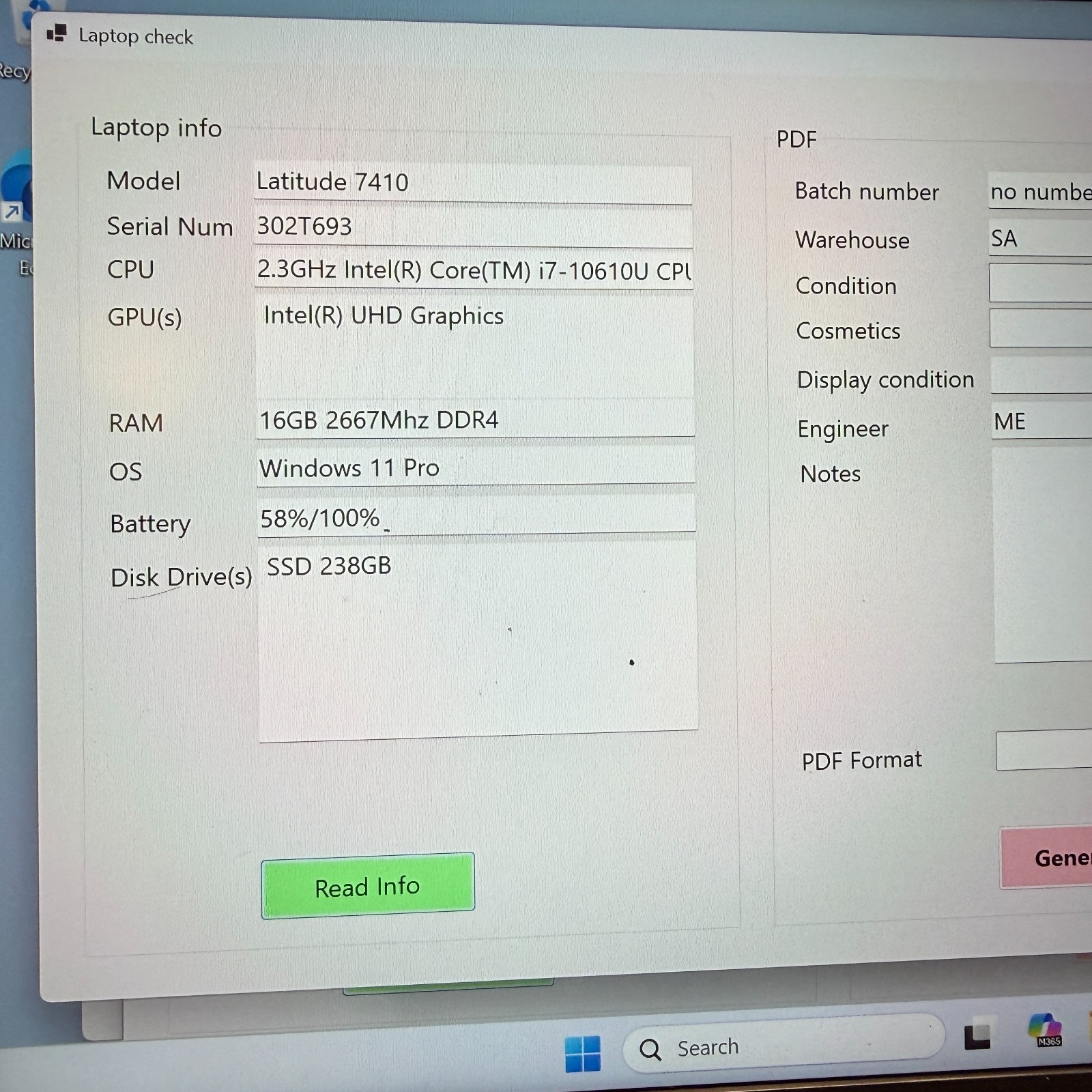Click the OS field Windows 11 Pro
This screenshot has width=1092, height=1092.
tap(476, 467)
